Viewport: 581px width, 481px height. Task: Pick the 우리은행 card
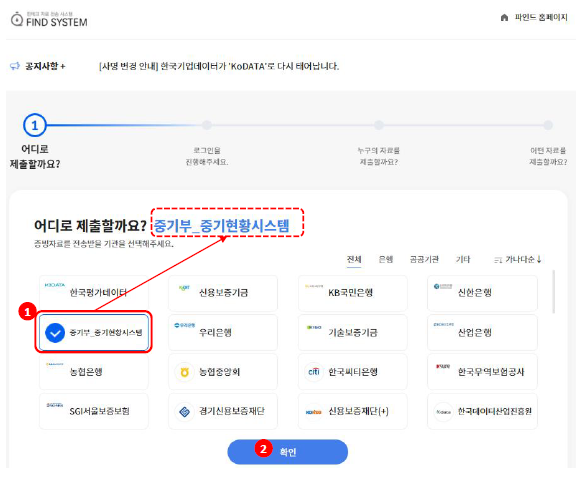point(223,332)
